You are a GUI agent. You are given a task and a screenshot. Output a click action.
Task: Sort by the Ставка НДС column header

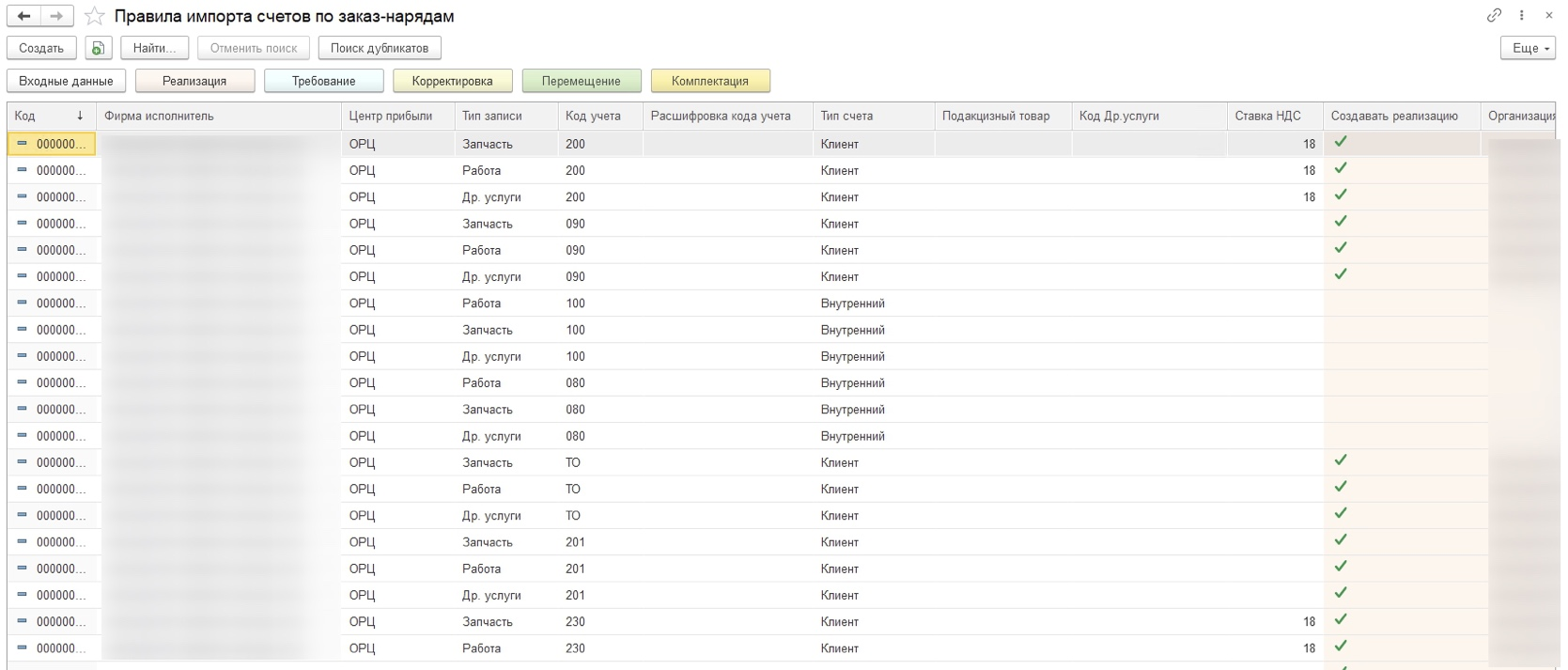[1267, 116]
